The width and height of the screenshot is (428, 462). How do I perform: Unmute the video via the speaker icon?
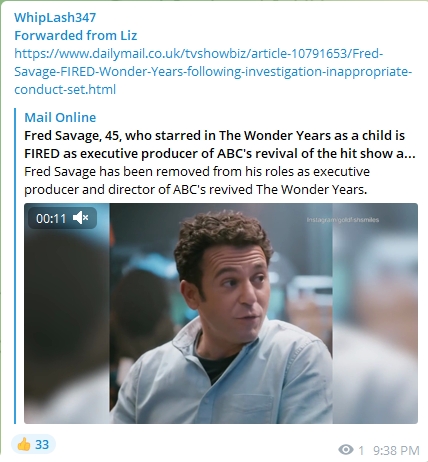(x=80, y=218)
